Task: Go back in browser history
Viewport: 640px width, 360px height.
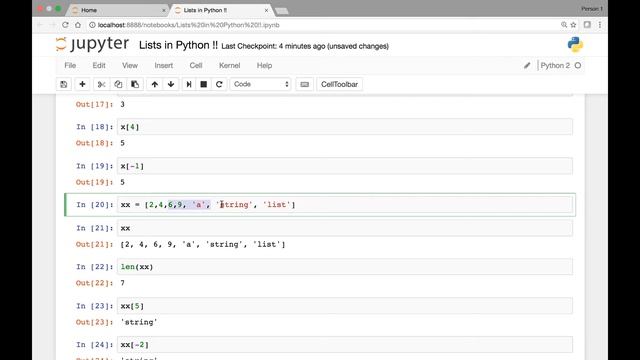Action: coord(40,25)
